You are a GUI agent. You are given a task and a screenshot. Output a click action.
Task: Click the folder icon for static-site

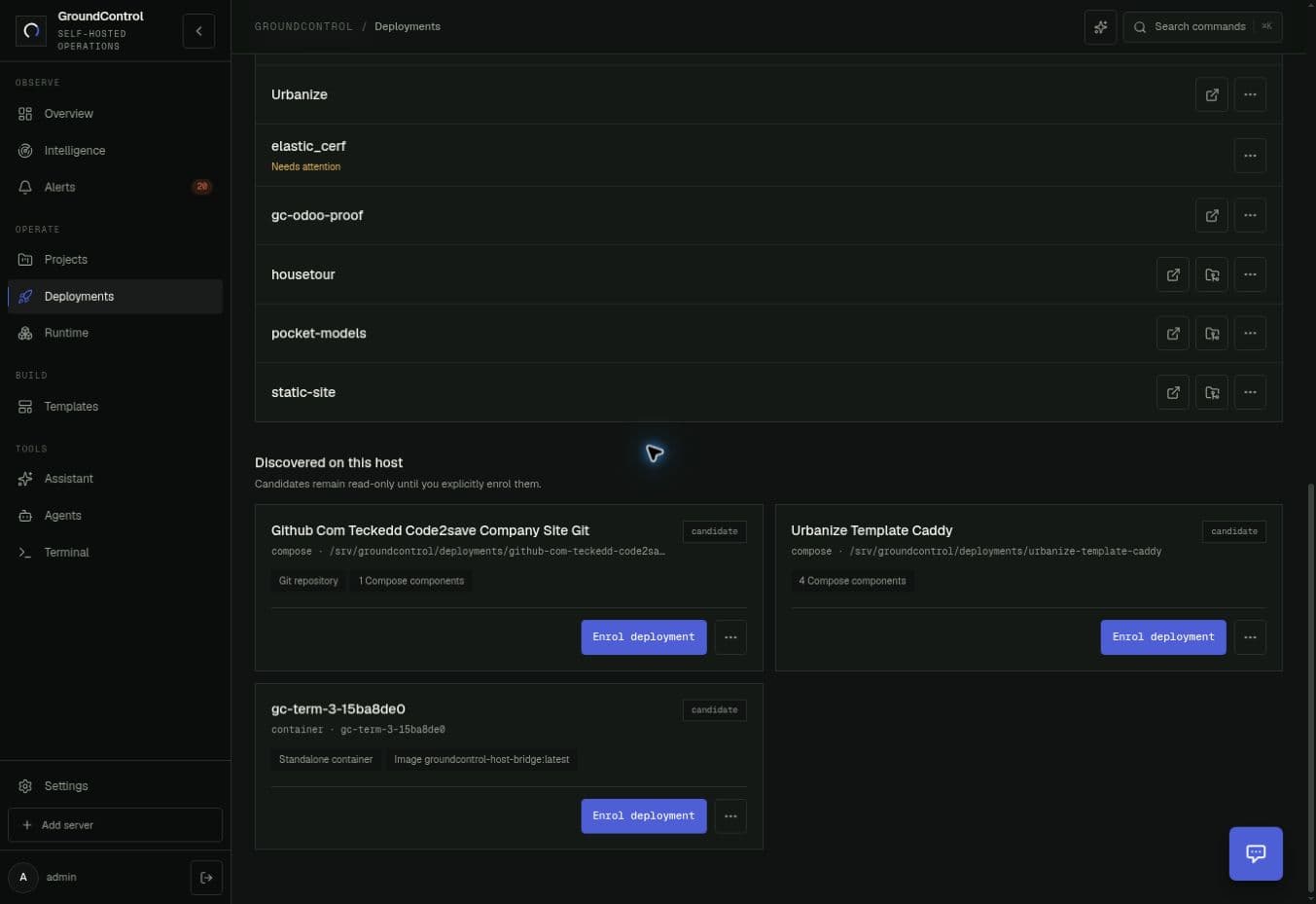pos(1212,392)
